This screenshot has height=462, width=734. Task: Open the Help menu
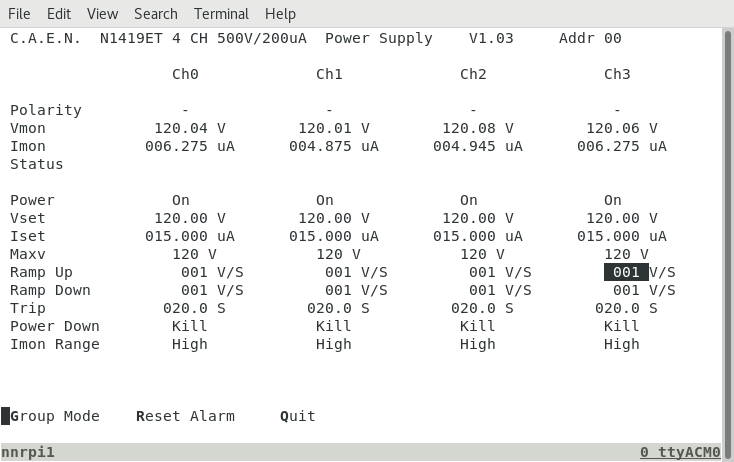(280, 14)
